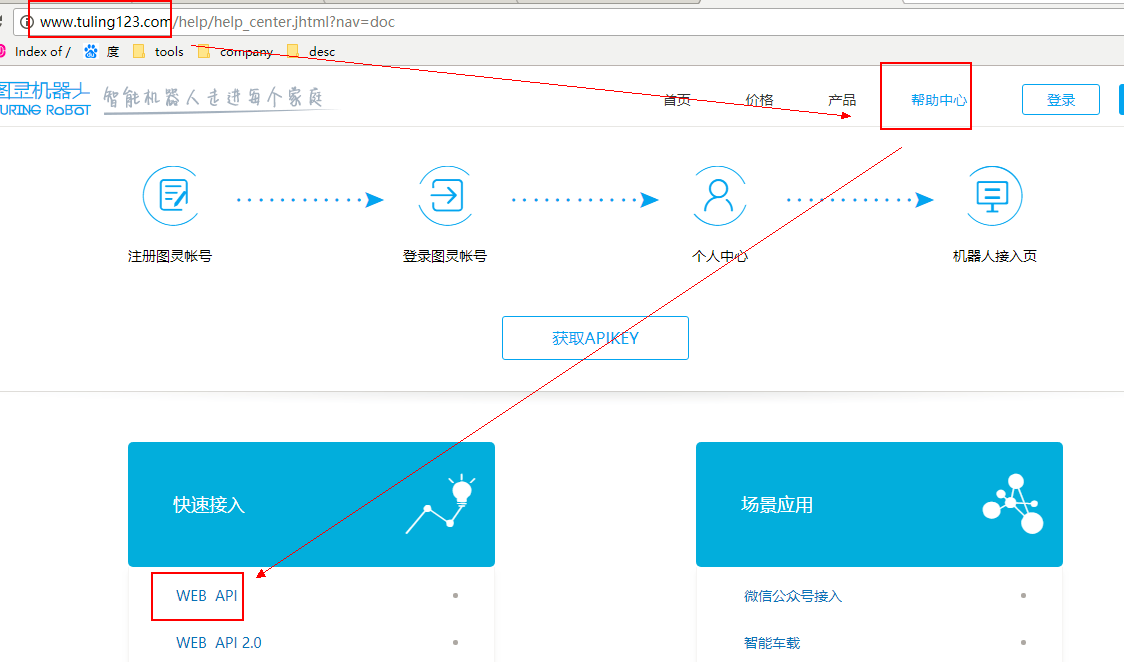
Task: Open the WEB API 2.0 link
Action: (x=219, y=643)
